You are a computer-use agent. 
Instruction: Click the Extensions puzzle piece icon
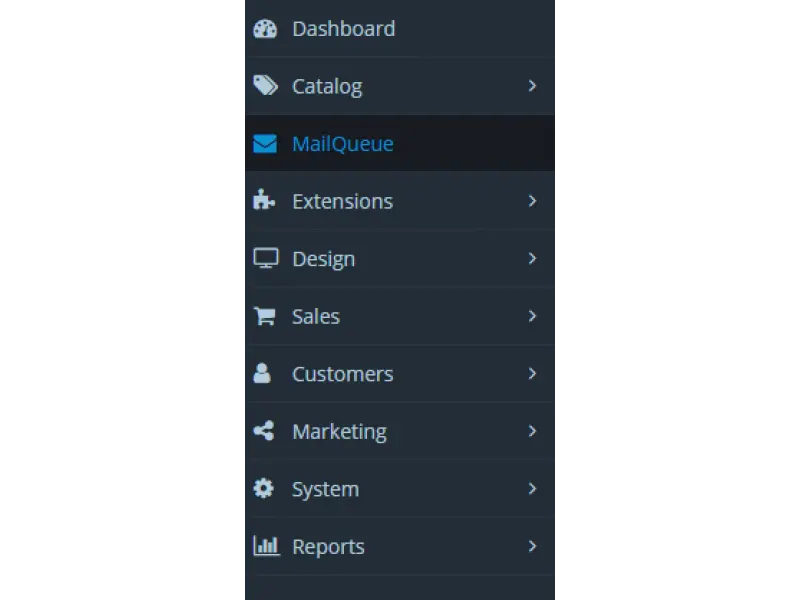tap(264, 200)
